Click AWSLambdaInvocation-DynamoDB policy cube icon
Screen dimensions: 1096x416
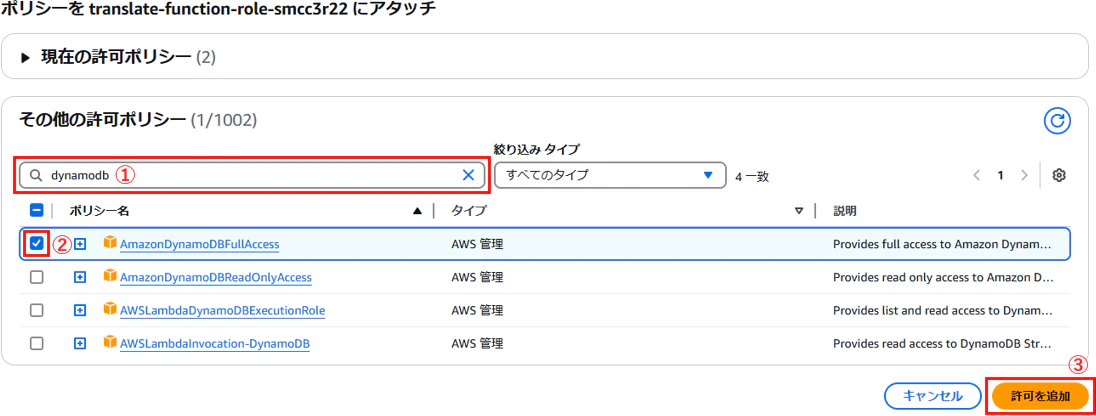click(110, 343)
